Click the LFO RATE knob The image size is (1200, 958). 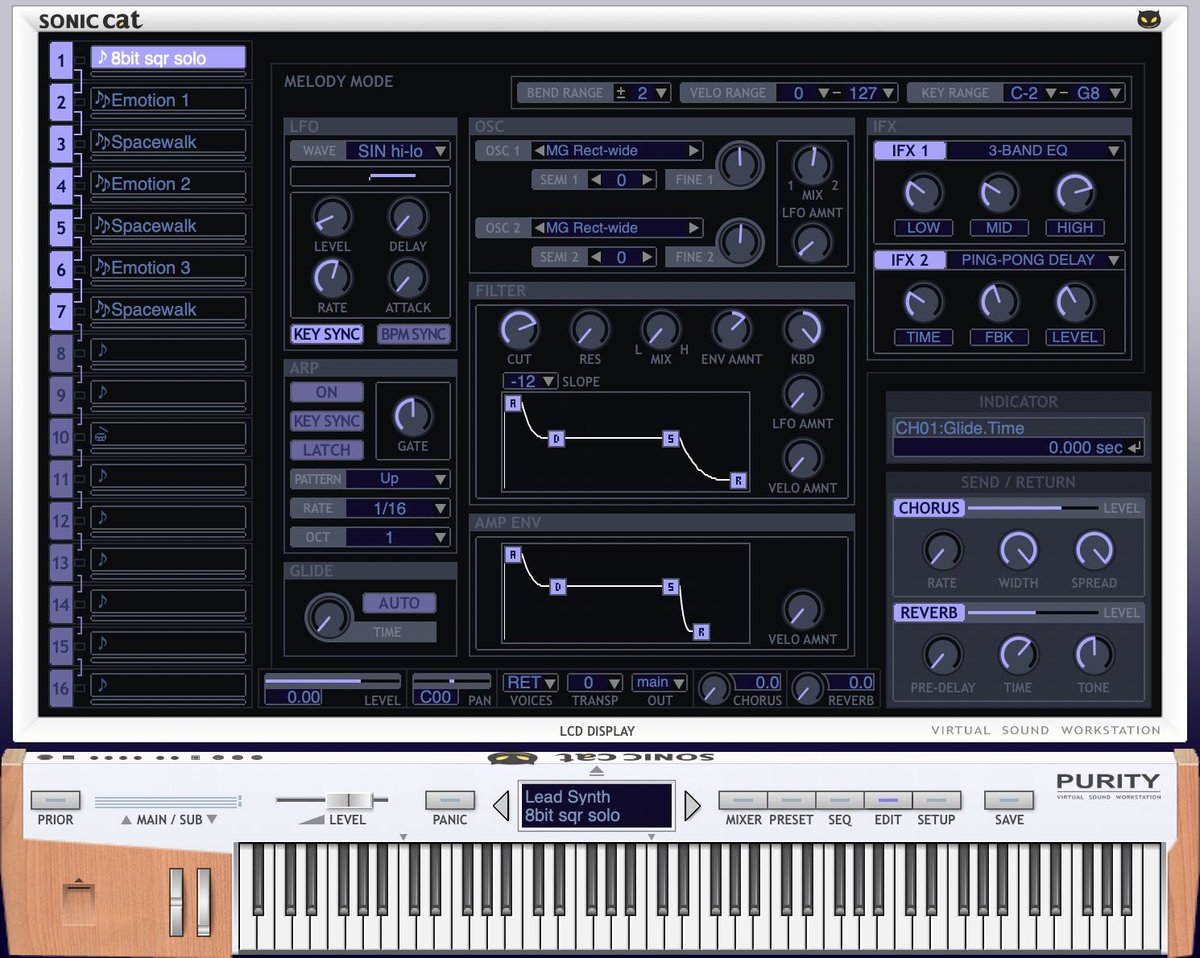[x=332, y=278]
